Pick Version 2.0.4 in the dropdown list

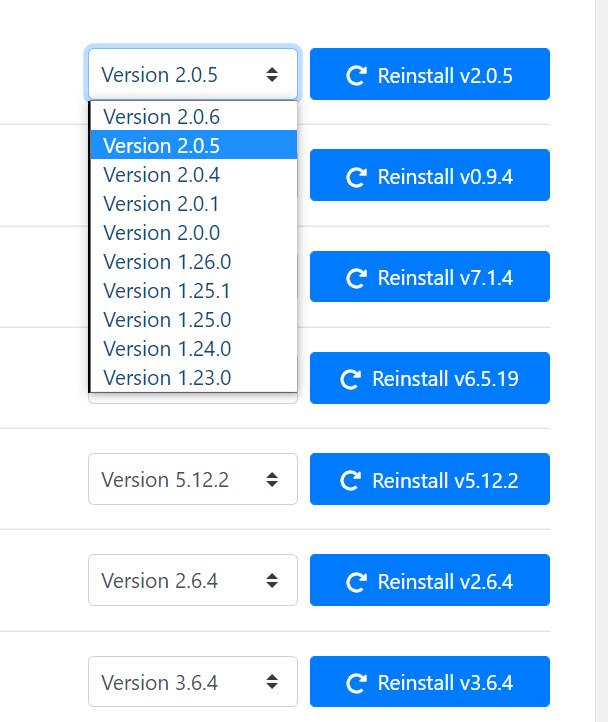tap(193, 175)
